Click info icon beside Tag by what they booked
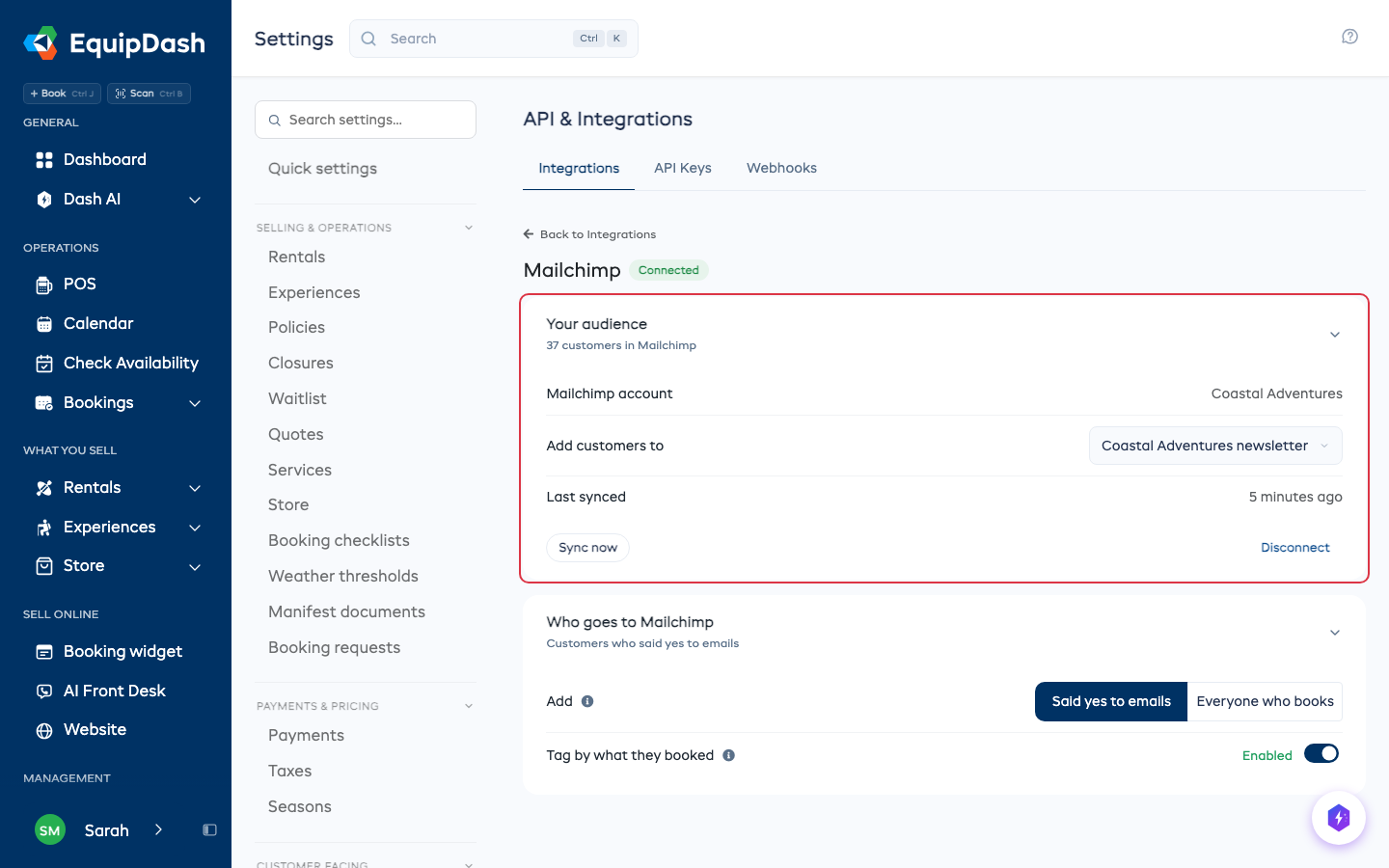The image size is (1389, 868). click(729, 755)
